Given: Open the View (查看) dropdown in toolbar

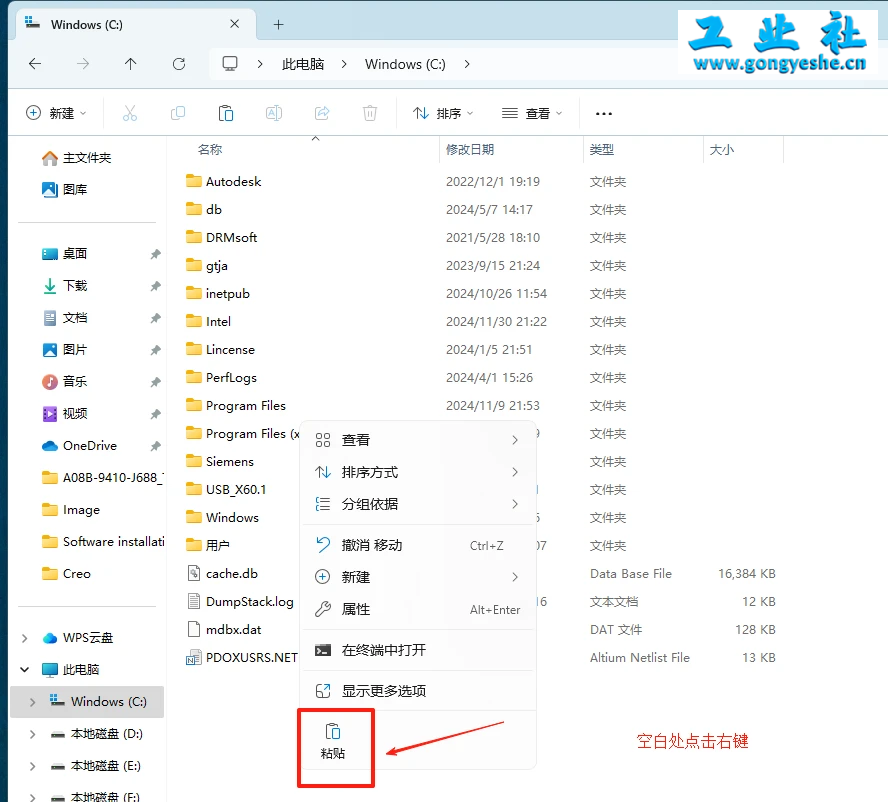Looking at the screenshot, I should 532,113.
